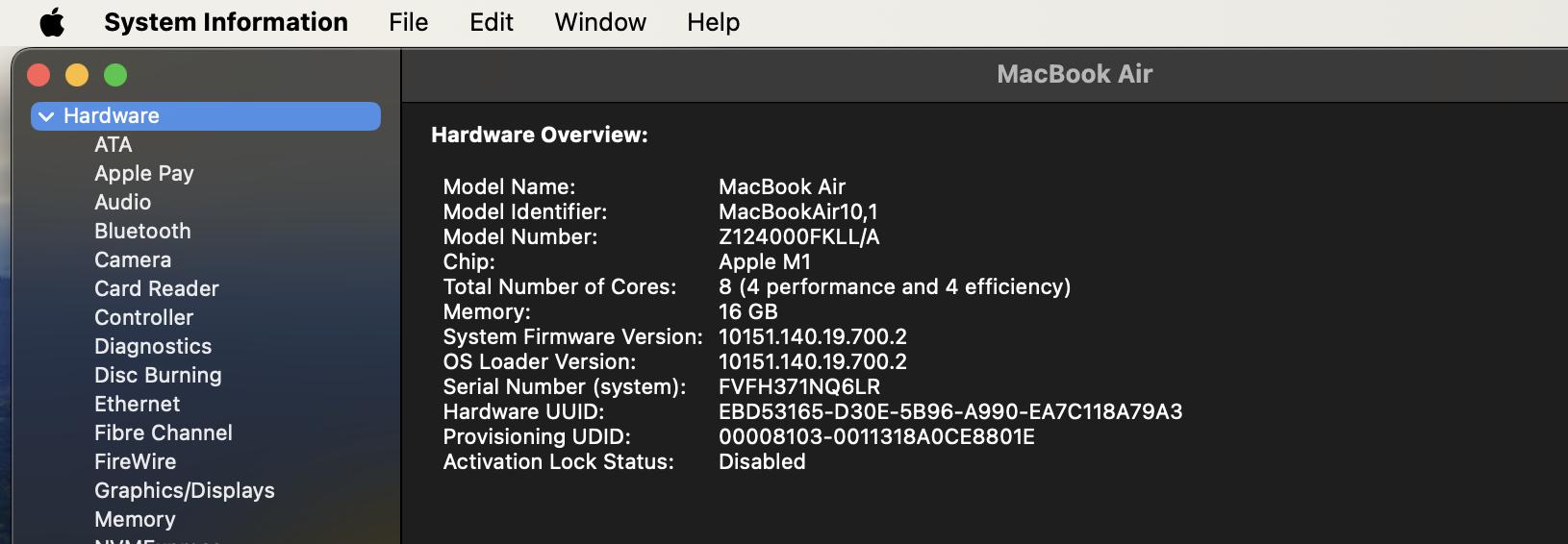Viewport: 1568px width, 544px height.
Task: Click the 16 GB memory value
Action: [748, 312]
